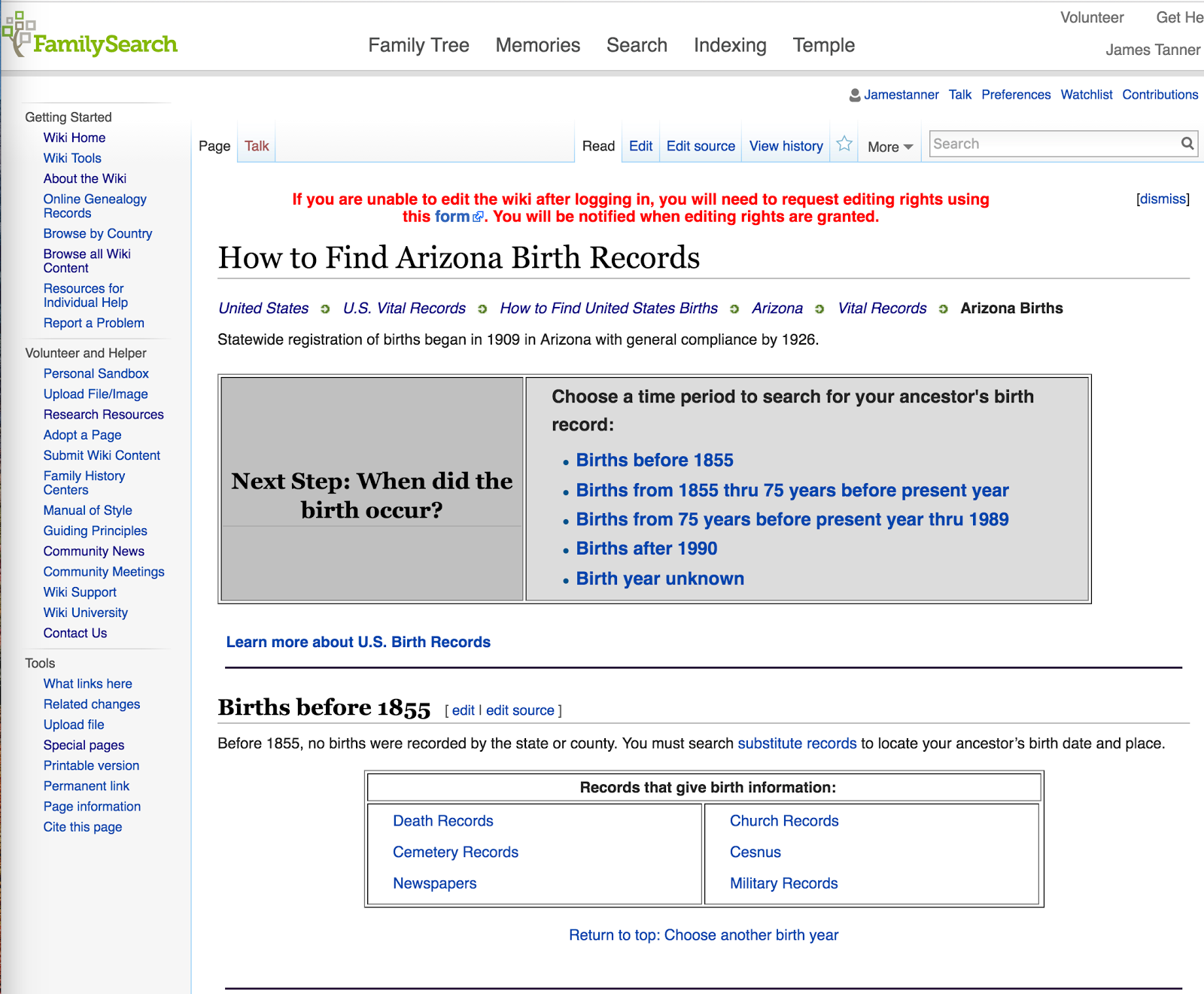This screenshot has height=994, width=1204.
Task: Select Family Tree in the top navigation
Action: (418, 45)
